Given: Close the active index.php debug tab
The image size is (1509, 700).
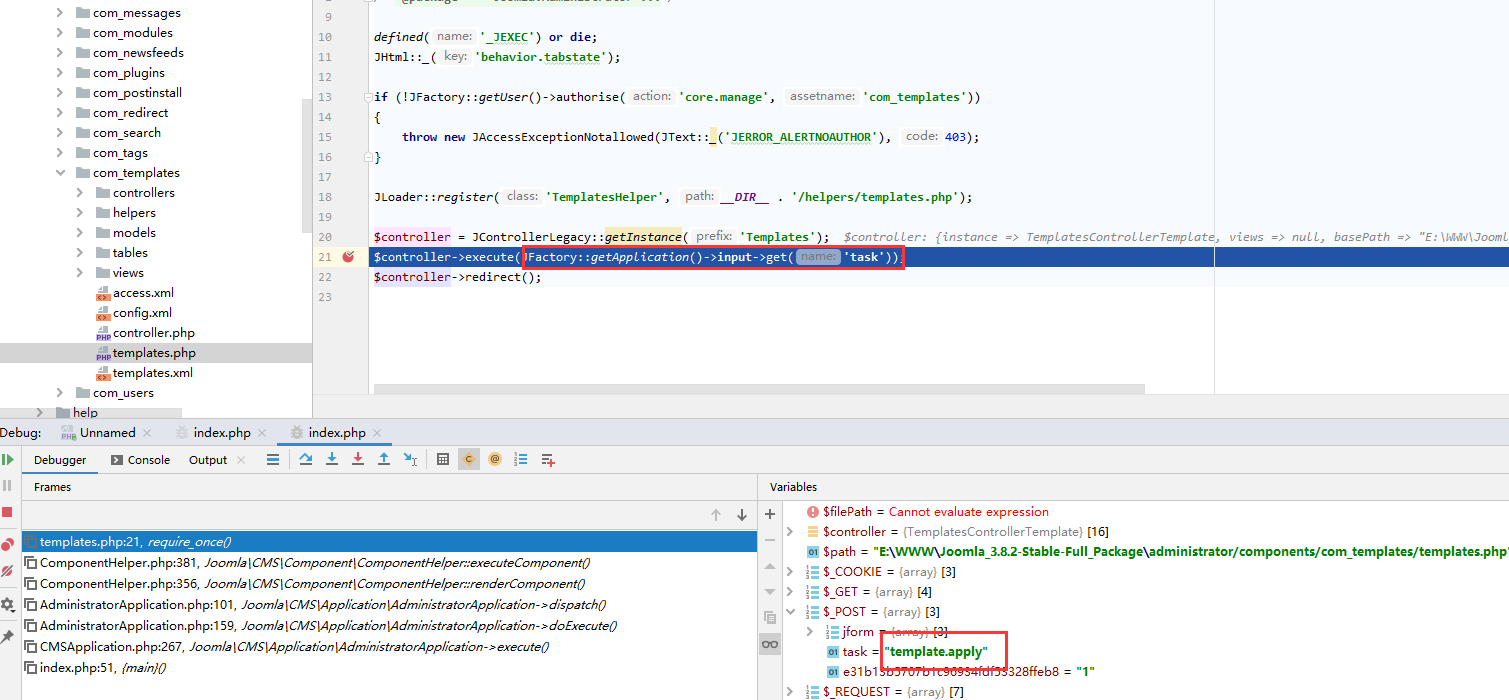Looking at the screenshot, I should click(378, 433).
